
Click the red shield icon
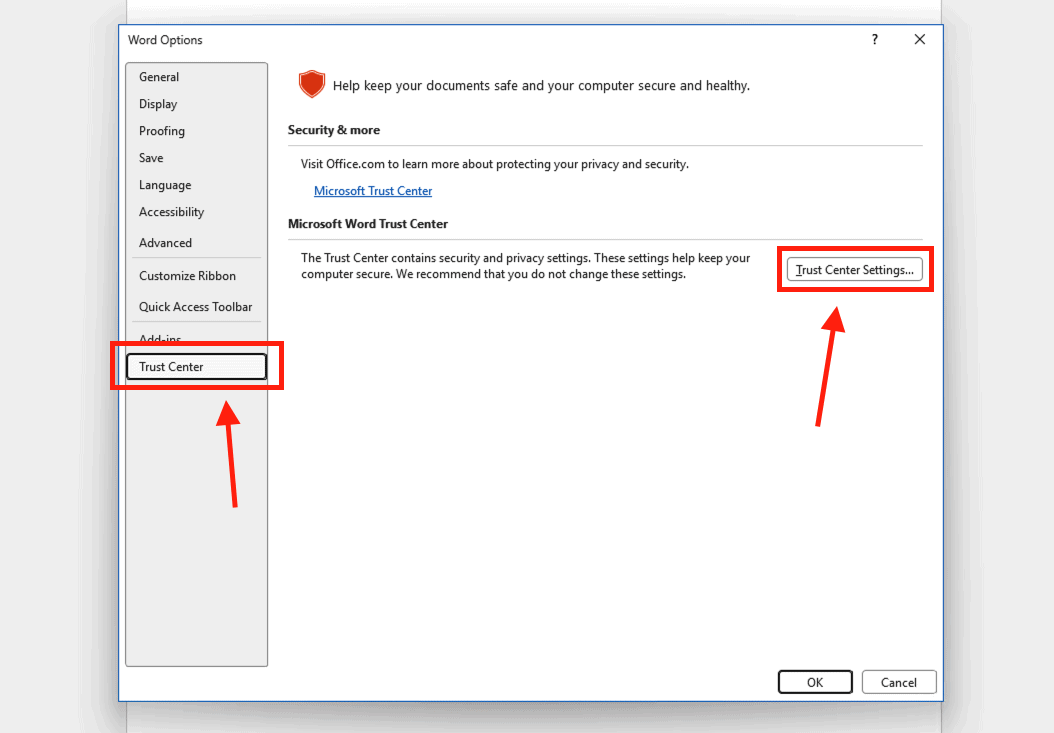pos(312,85)
